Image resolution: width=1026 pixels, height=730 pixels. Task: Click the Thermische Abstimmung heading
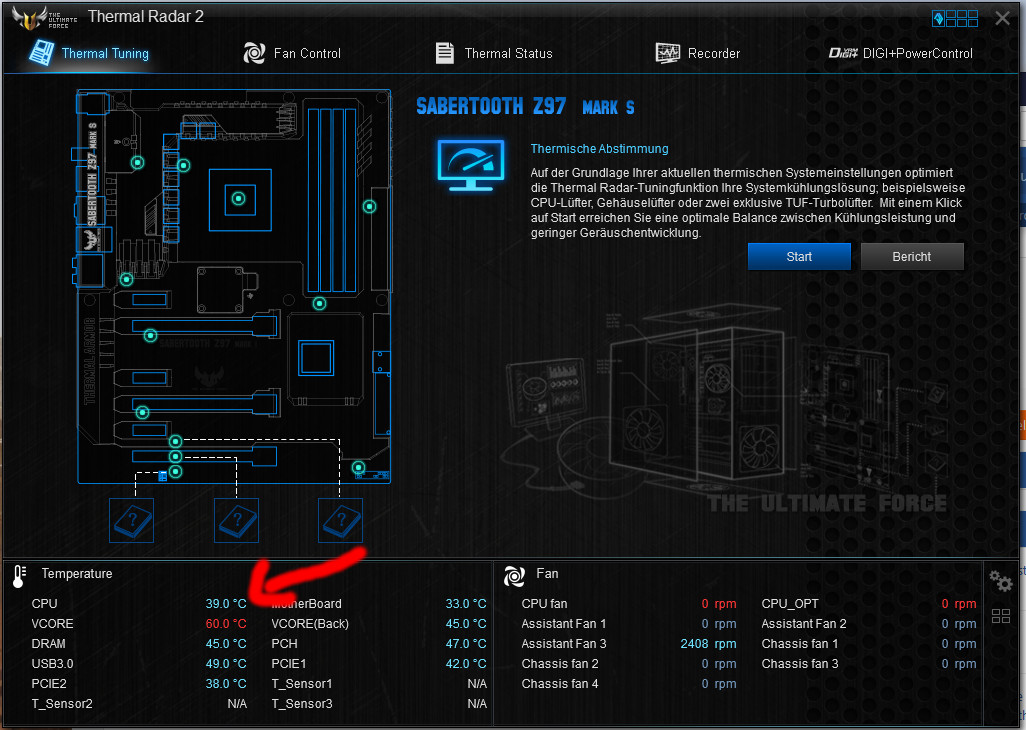click(599, 148)
